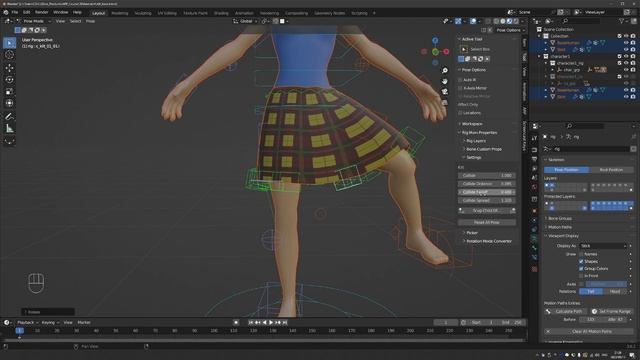Play the animation forward
The image size is (640, 360).
[271, 322]
